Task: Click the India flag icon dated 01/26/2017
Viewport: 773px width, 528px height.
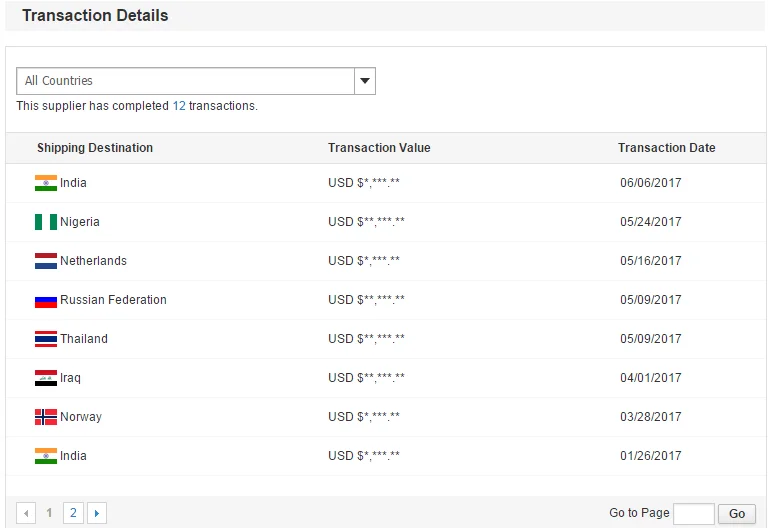Action: coord(46,456)
